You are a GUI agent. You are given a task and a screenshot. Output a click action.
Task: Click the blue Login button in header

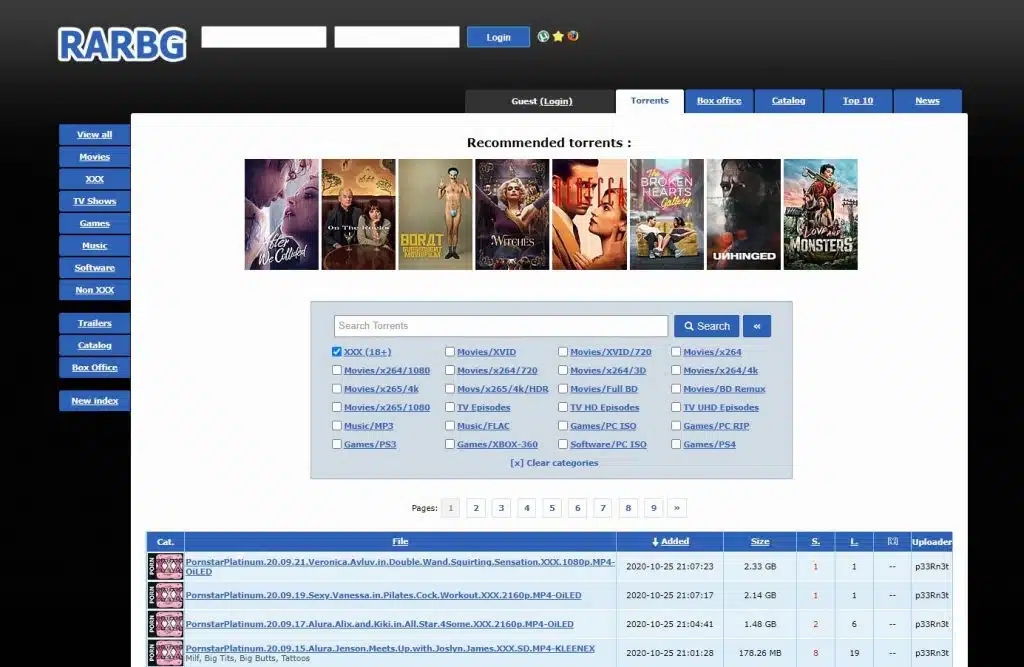pyautogui.click(x=498, y=37)
